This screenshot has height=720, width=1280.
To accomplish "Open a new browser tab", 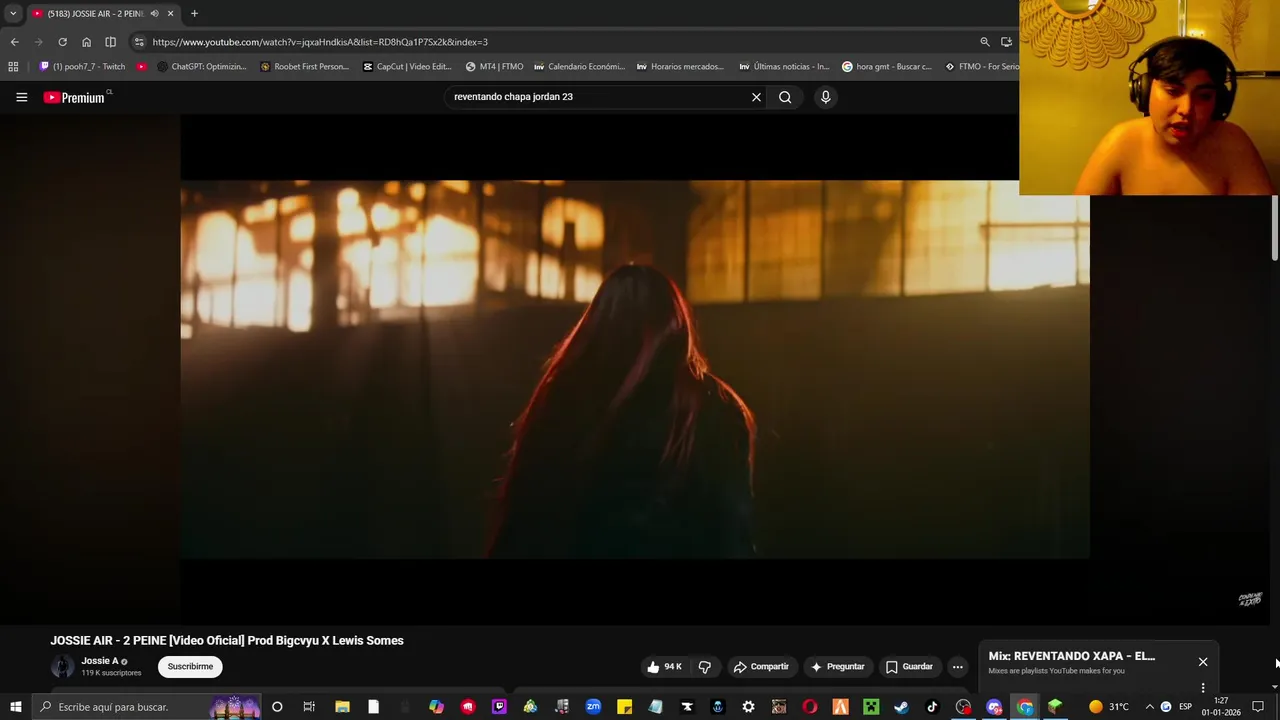I will [x=194, y=14].
